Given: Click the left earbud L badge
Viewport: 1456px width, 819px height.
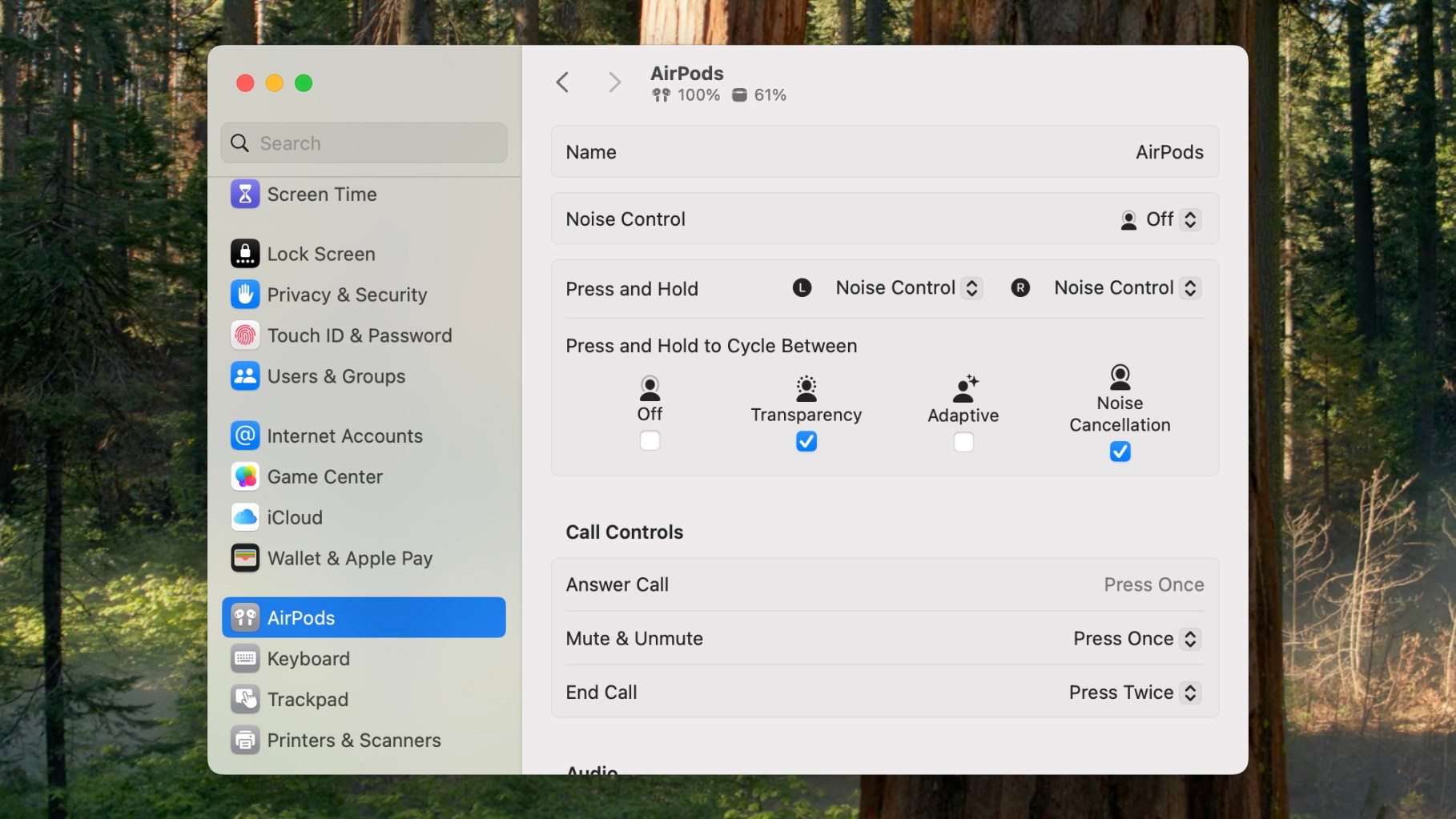Looking at the screenshot, I should coord(802,287).
